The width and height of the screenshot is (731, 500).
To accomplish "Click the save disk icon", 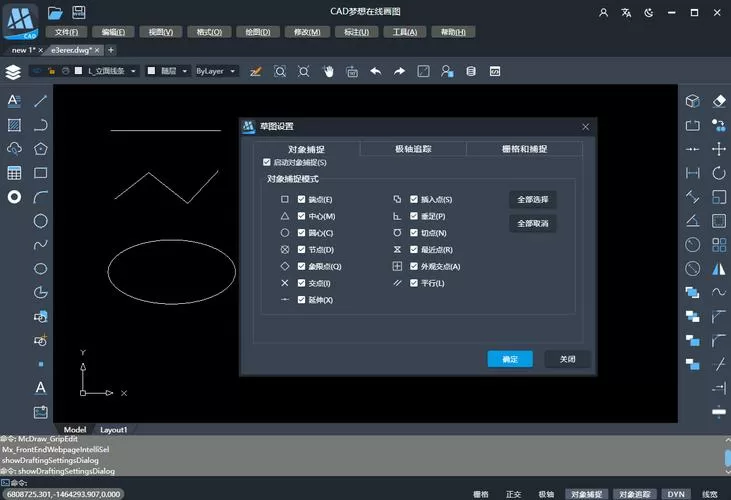I will pos(79,12).
